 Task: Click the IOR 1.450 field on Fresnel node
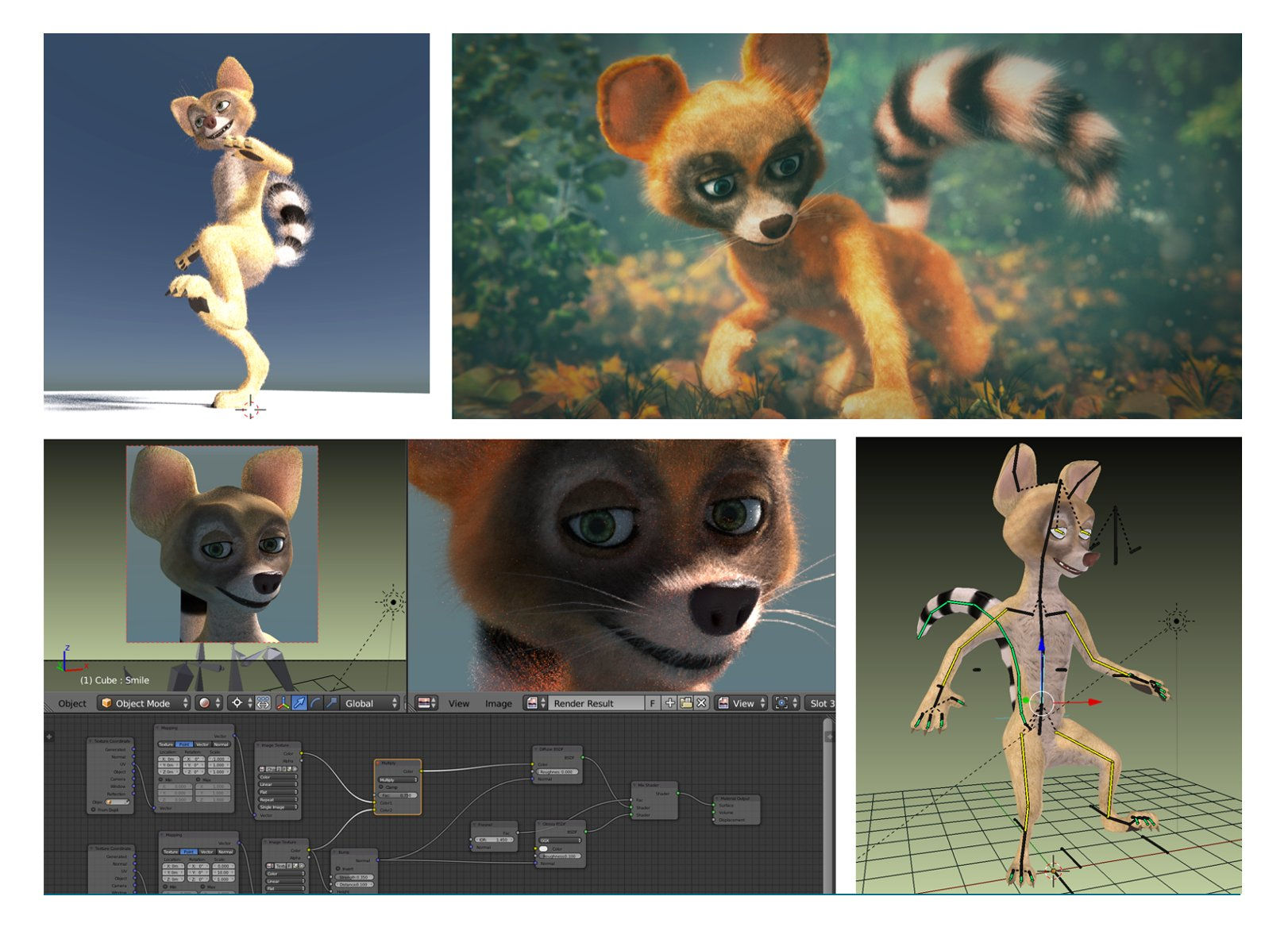494,840
